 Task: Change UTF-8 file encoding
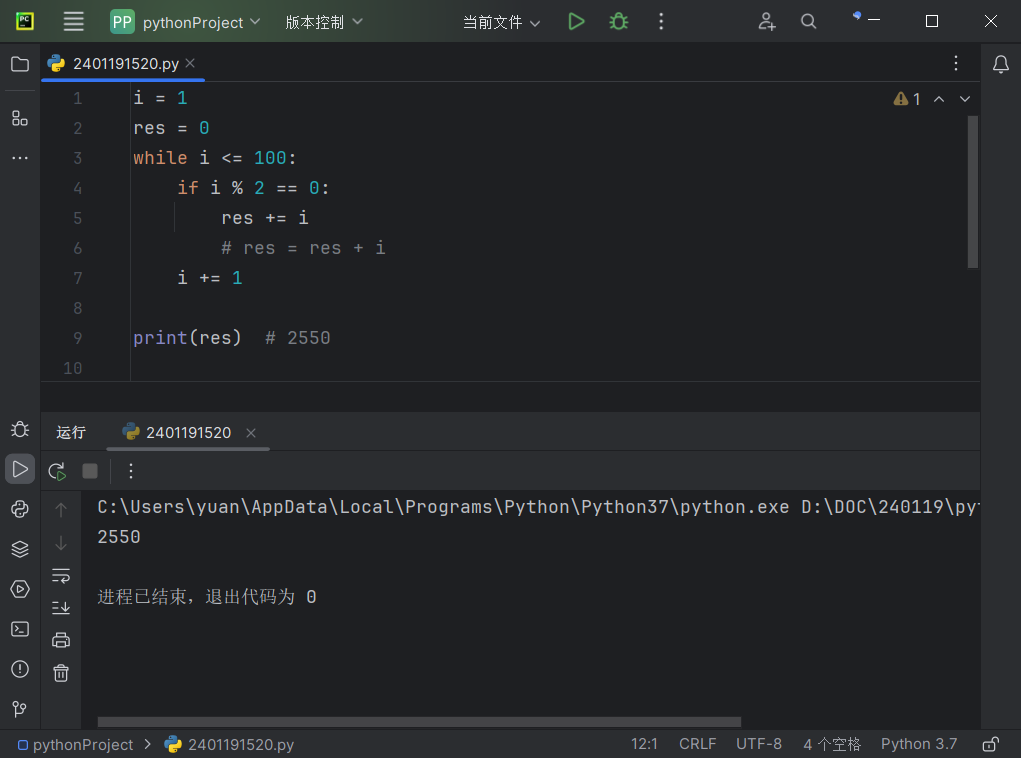(x=759, y=744)
